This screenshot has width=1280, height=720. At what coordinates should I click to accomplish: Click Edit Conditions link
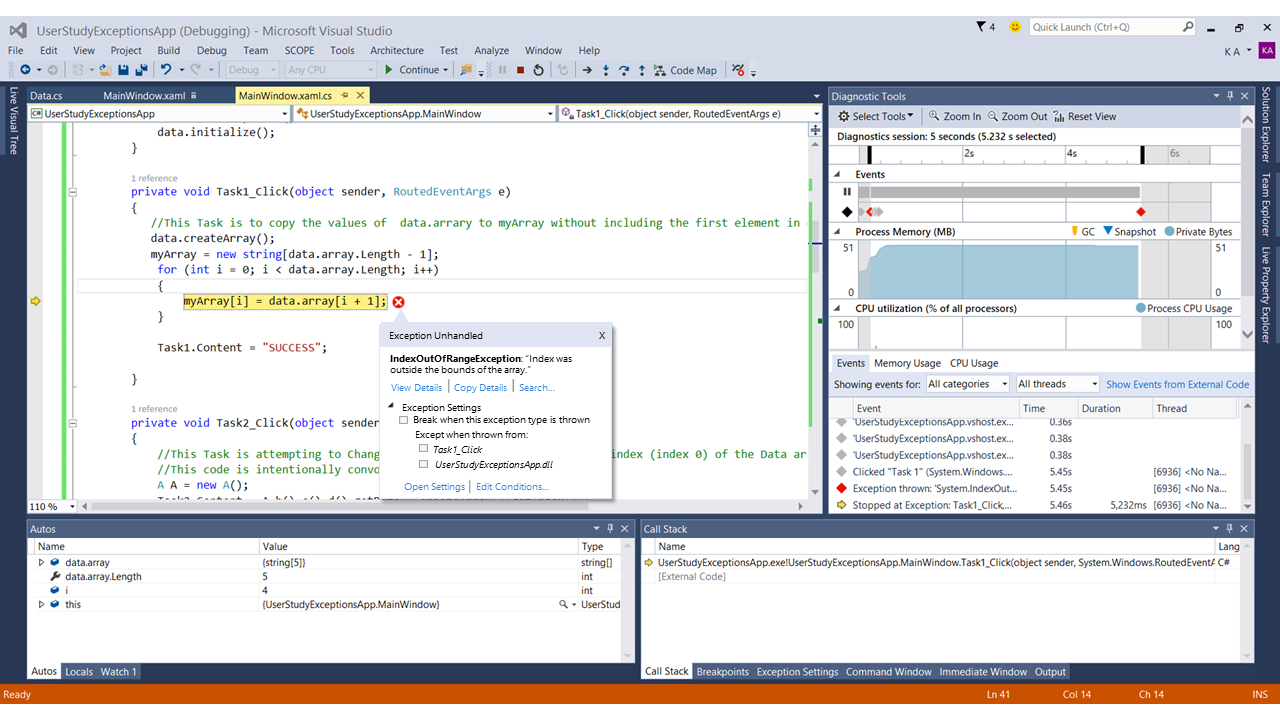click(x=512, y=487)
